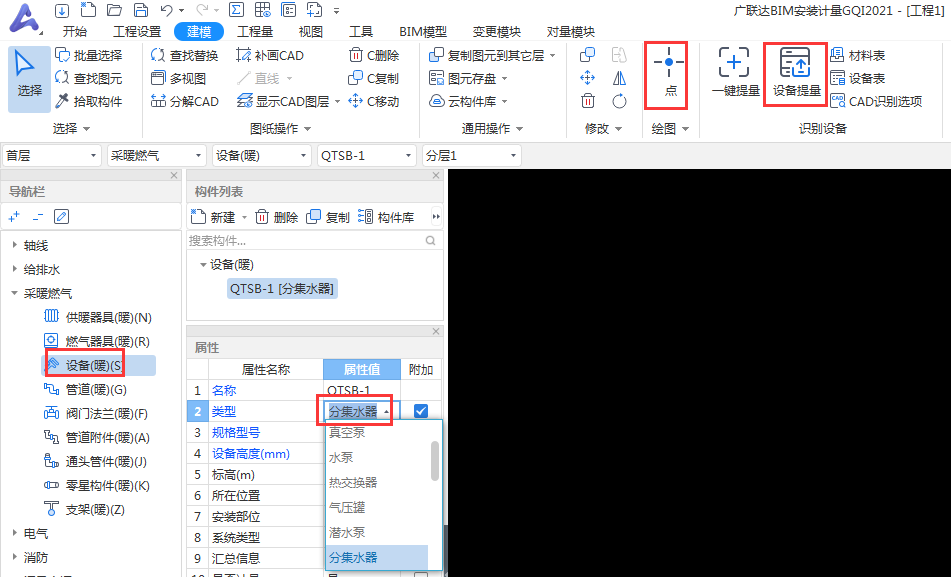Select the 选择 arrow tool
This screenshot has height=577, width=951.
(x=29, y=79)
